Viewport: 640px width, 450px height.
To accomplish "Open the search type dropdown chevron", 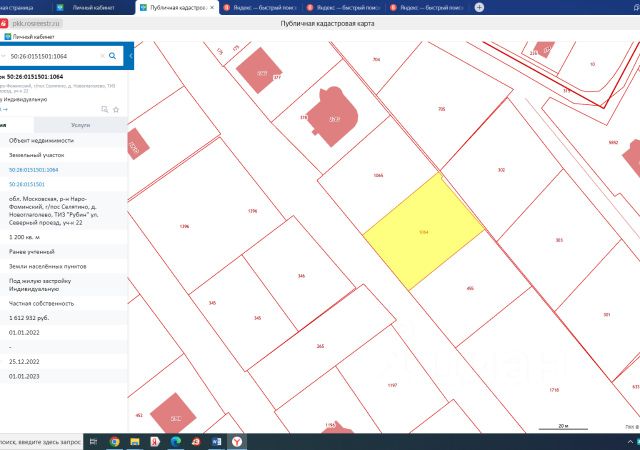I will pos(3,56).
